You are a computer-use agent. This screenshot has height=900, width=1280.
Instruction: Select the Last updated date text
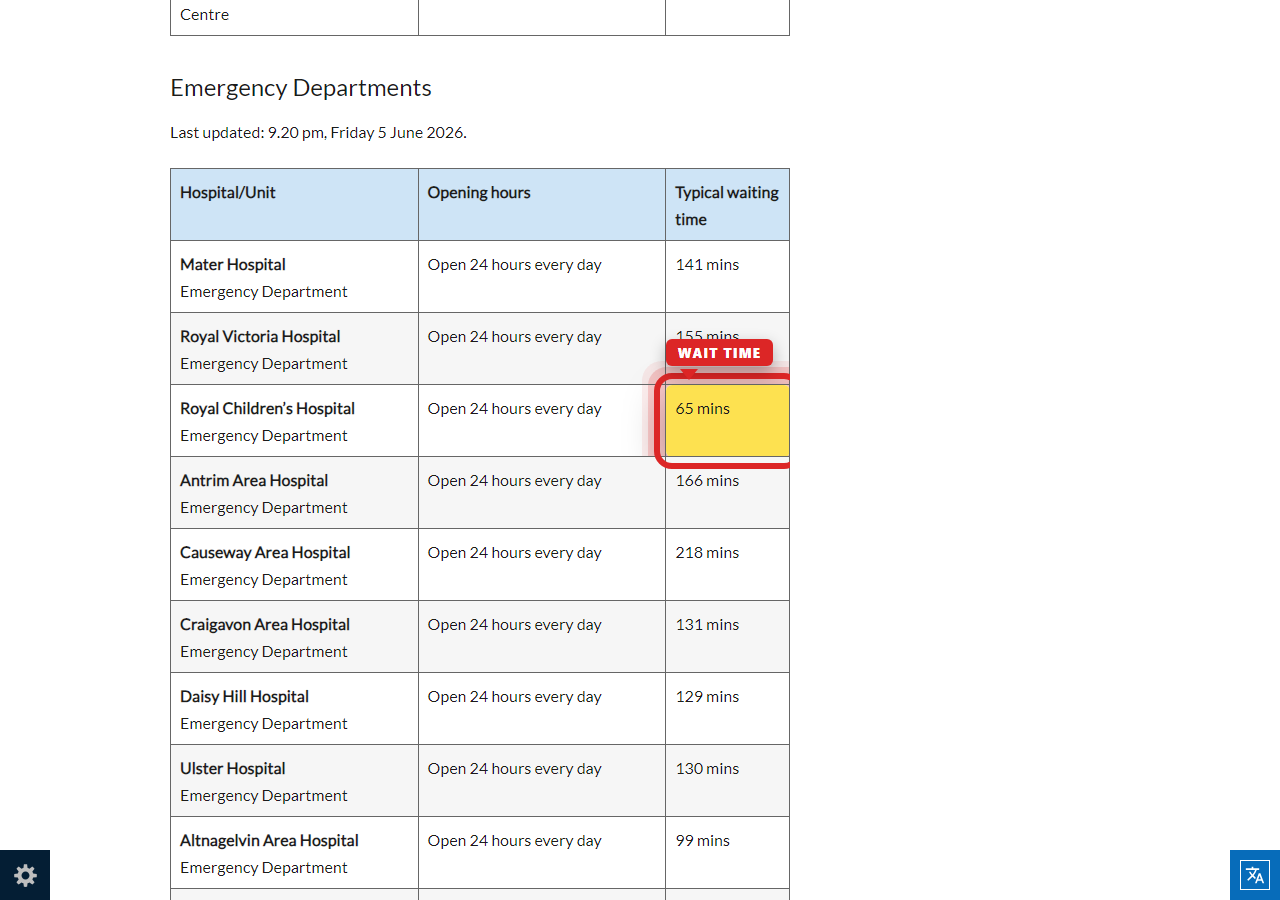click(318, 132)
